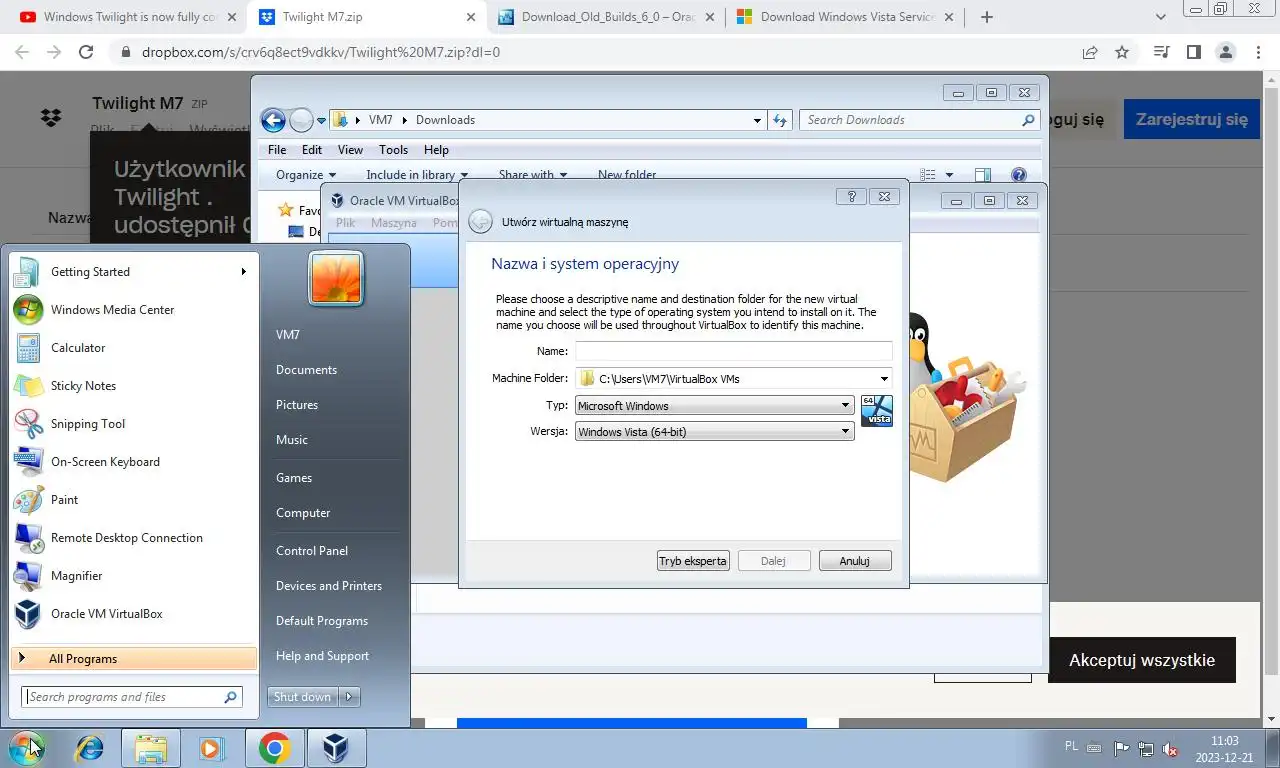The width and height of the screenshot is (1280, 768).
Task: Click Anuluj to cancel the wizard
Action: pyautogui.click(x=854, y=561)
